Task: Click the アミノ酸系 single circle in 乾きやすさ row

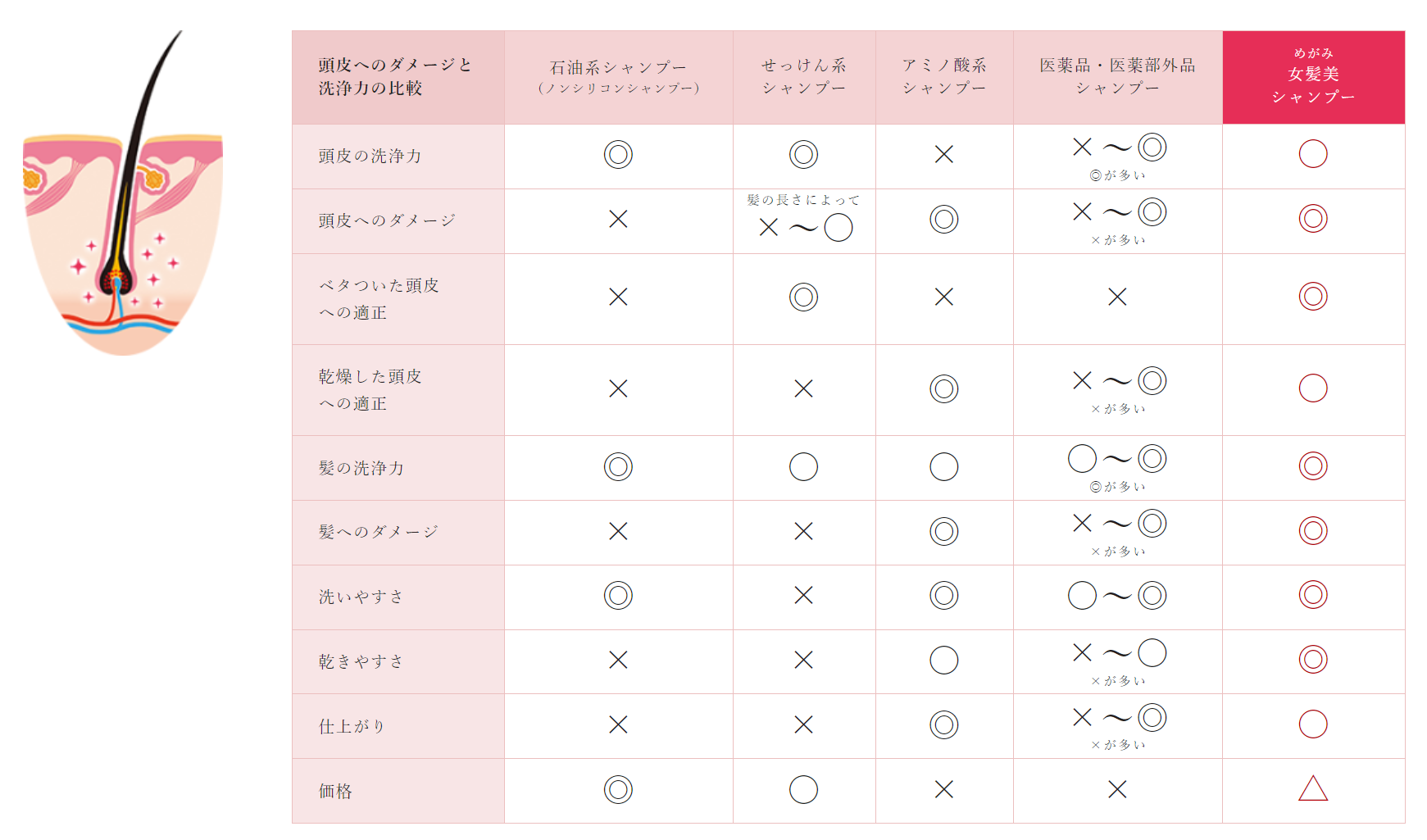Action: tap(944, 661)
